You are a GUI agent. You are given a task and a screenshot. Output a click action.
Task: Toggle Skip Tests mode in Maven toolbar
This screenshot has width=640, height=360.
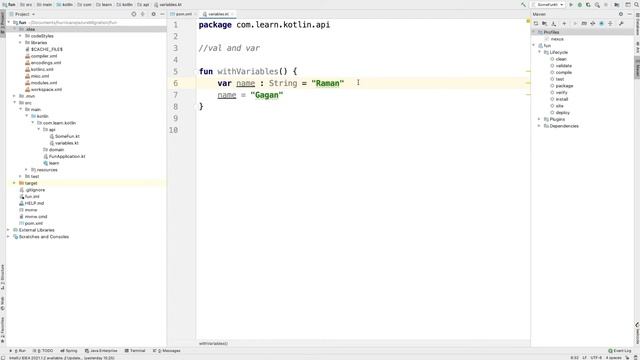(602, 24)
